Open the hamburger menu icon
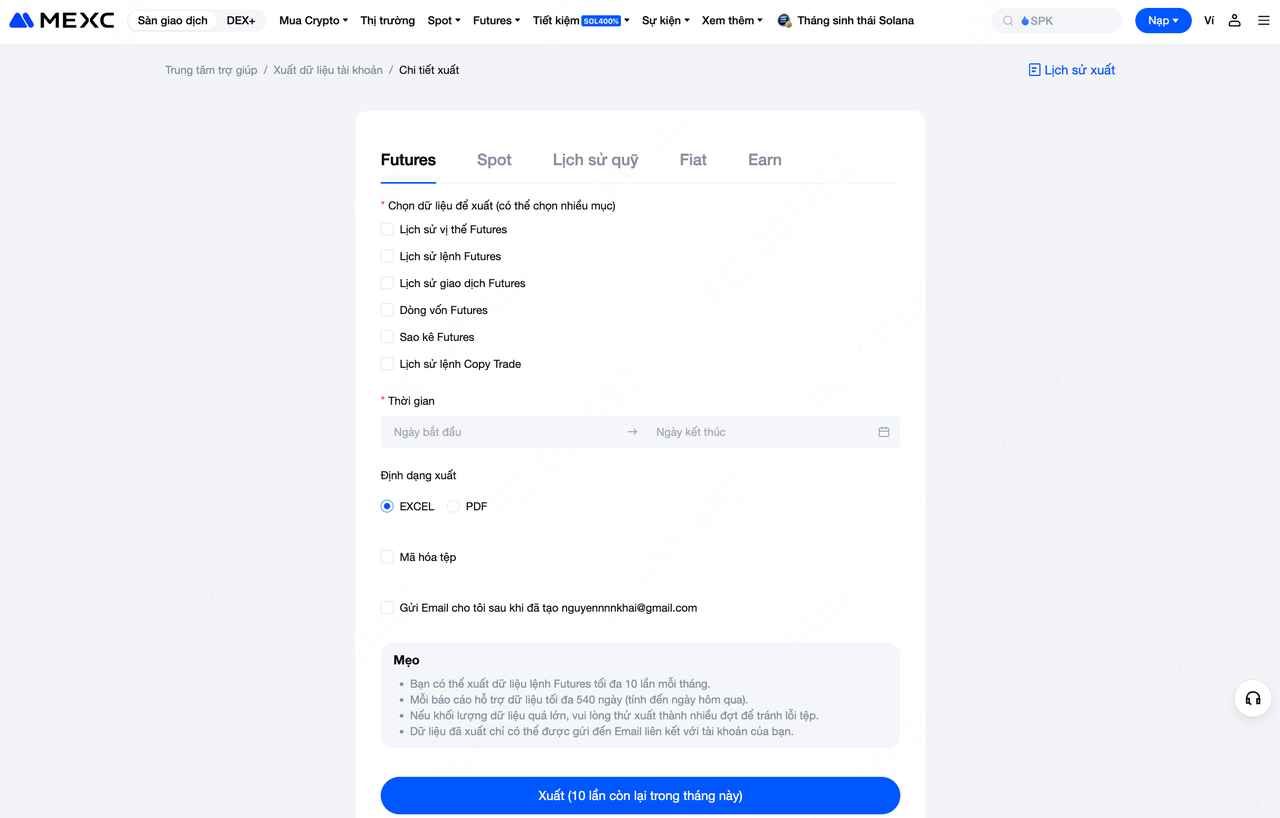 pyautogui.click(x=1264, y=20)
